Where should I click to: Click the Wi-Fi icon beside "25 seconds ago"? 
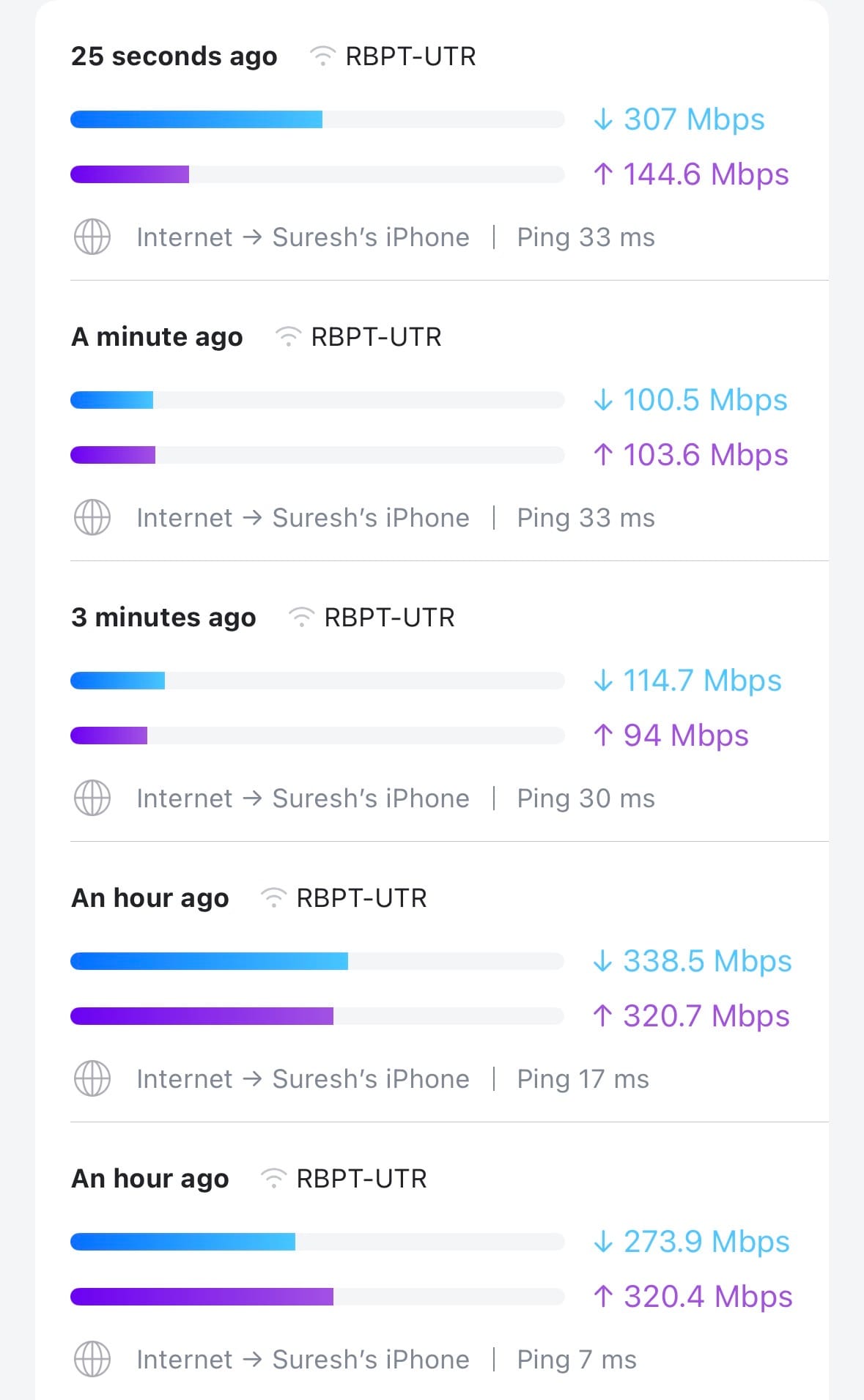click(x=322, y=56)
